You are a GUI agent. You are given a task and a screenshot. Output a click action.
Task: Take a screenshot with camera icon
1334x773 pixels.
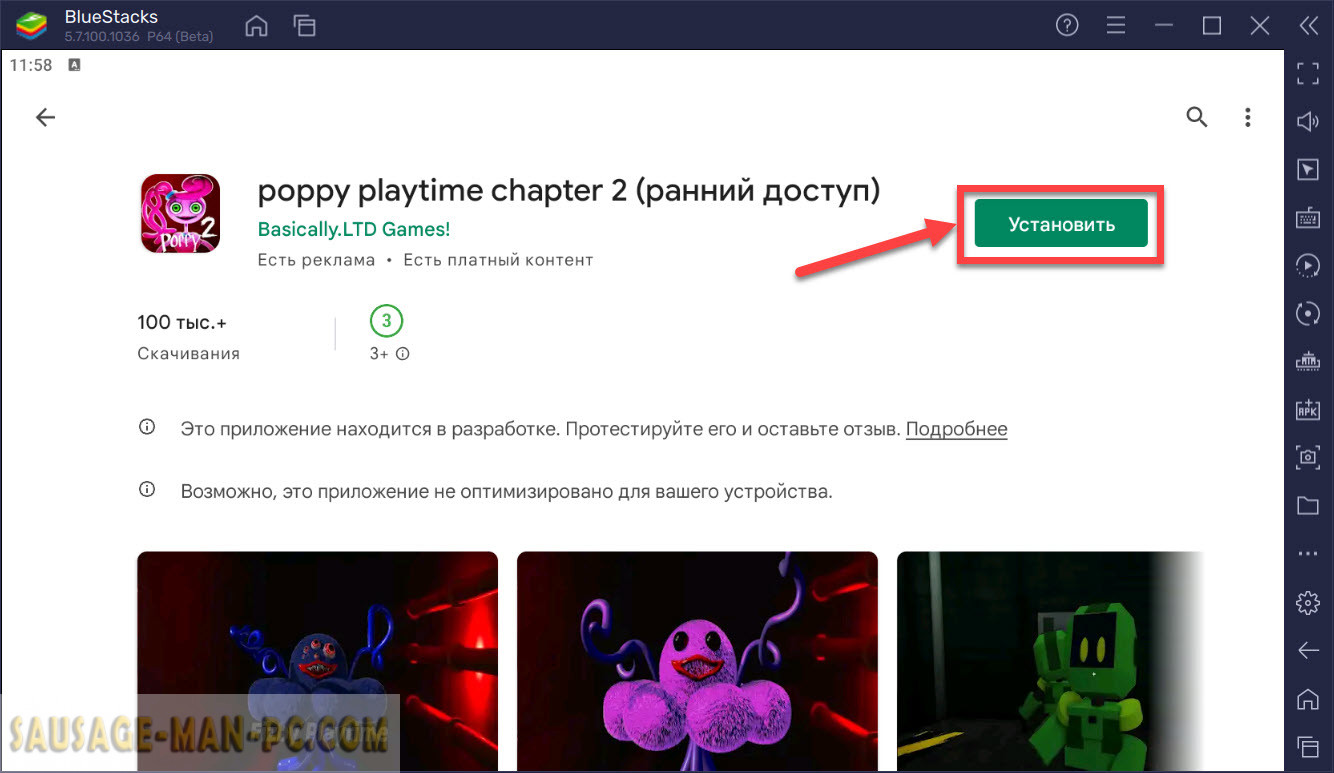(1308, 457)
